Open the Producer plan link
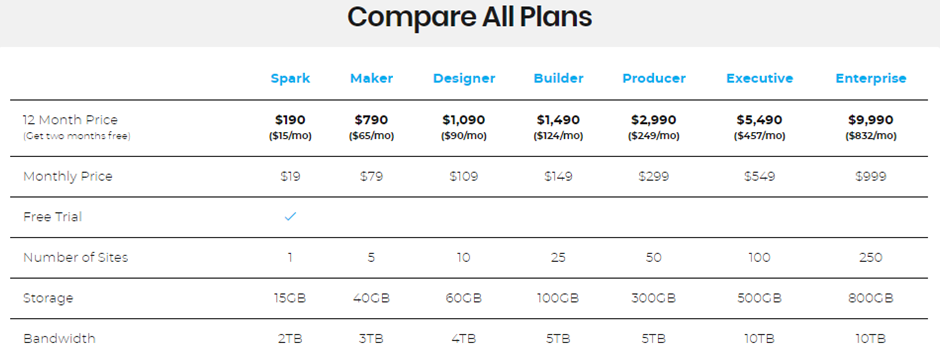This screenshot has width=940, height=363. (653, 78)
